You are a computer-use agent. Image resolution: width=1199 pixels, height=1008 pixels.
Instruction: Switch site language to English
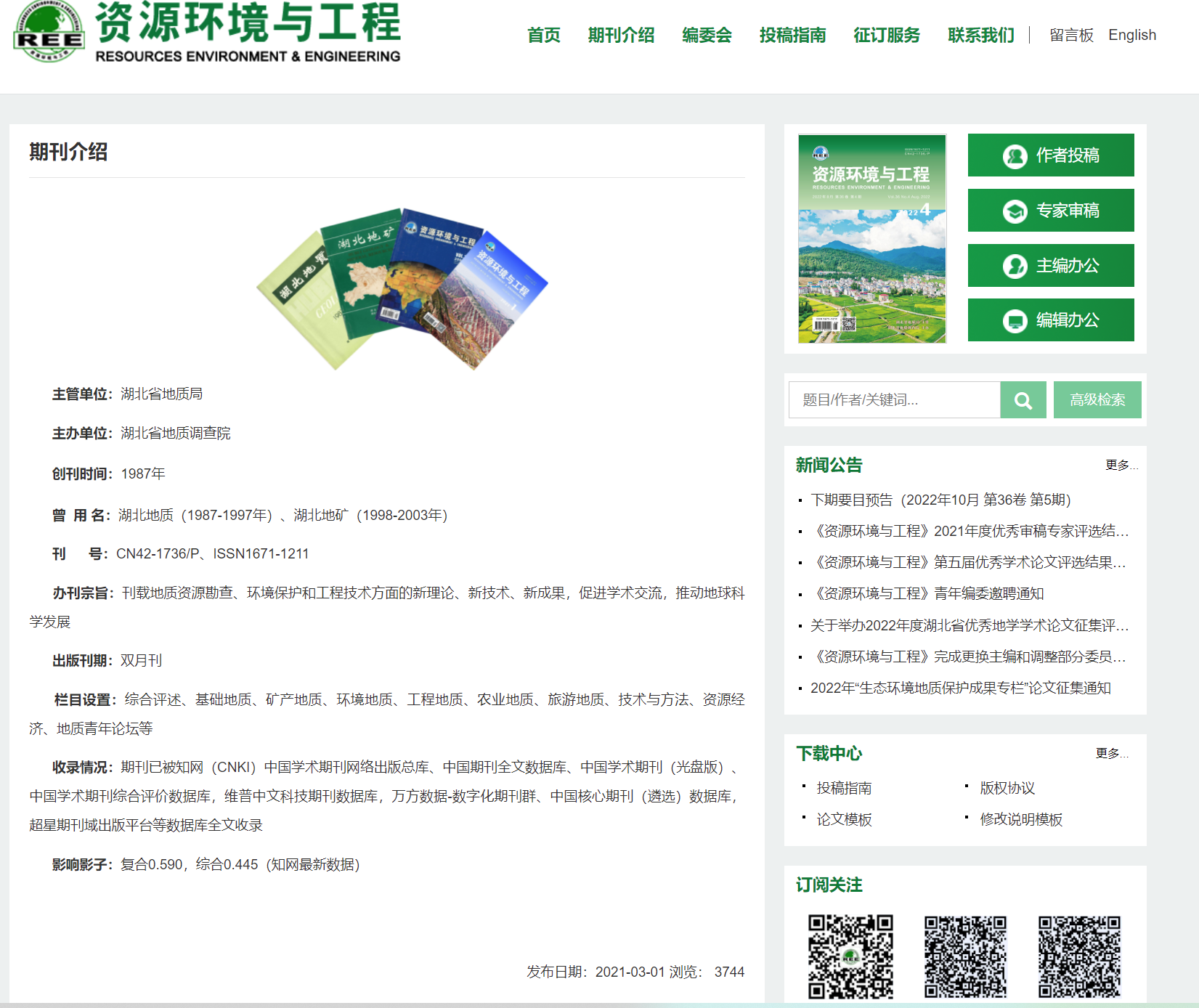click(x=1131, y=36)
